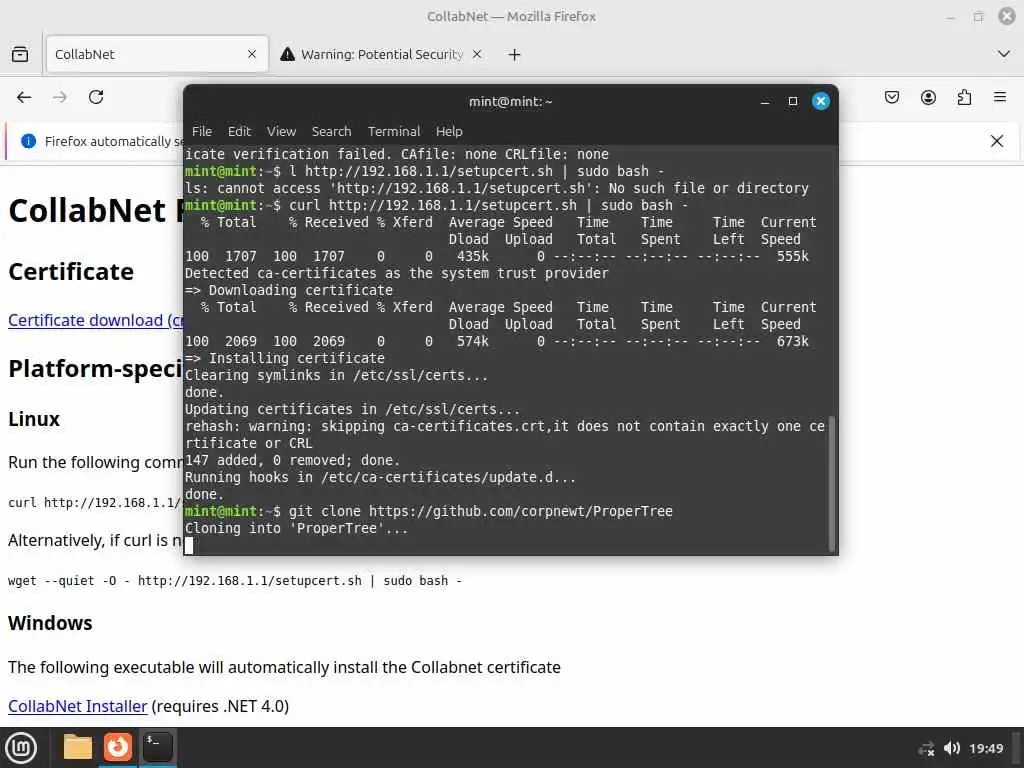Minimize the mint@mint terminal window
The image size is (1024, 768).
click(x=765, y=101)
